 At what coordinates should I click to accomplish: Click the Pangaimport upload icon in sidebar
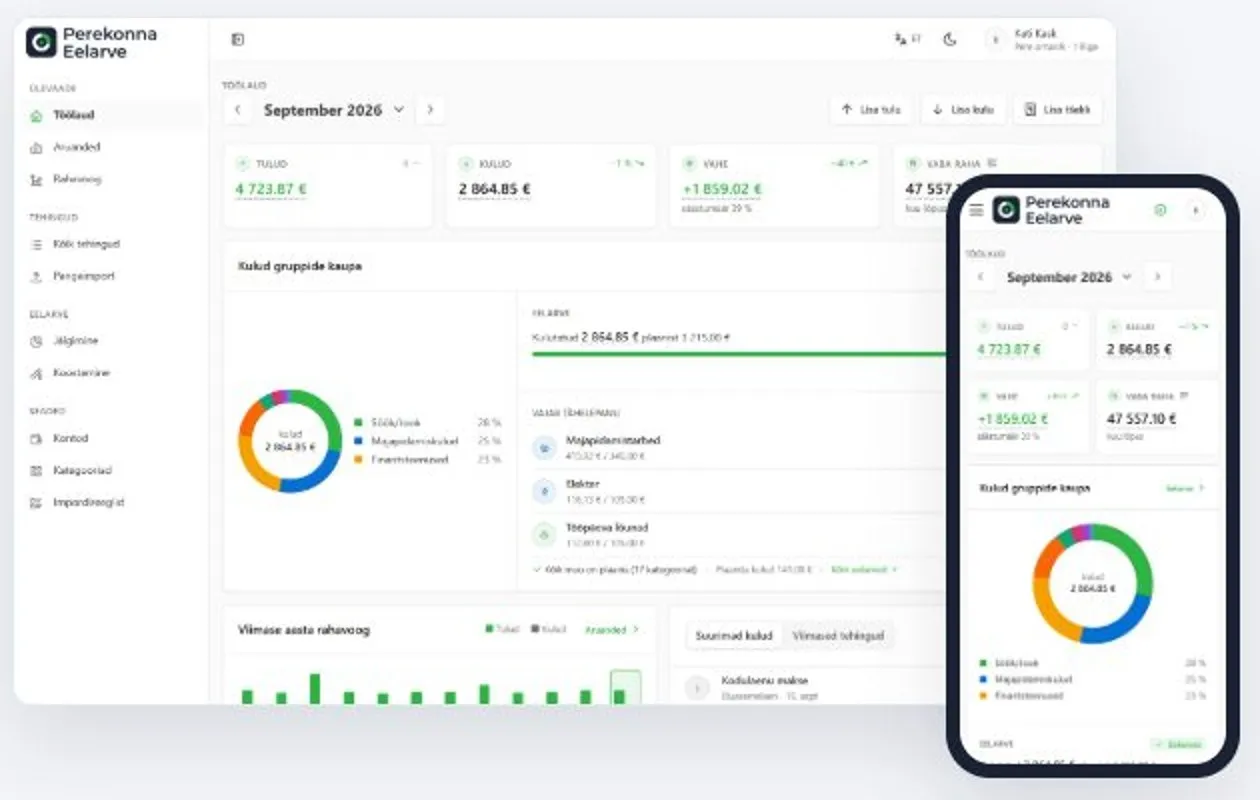36,276
